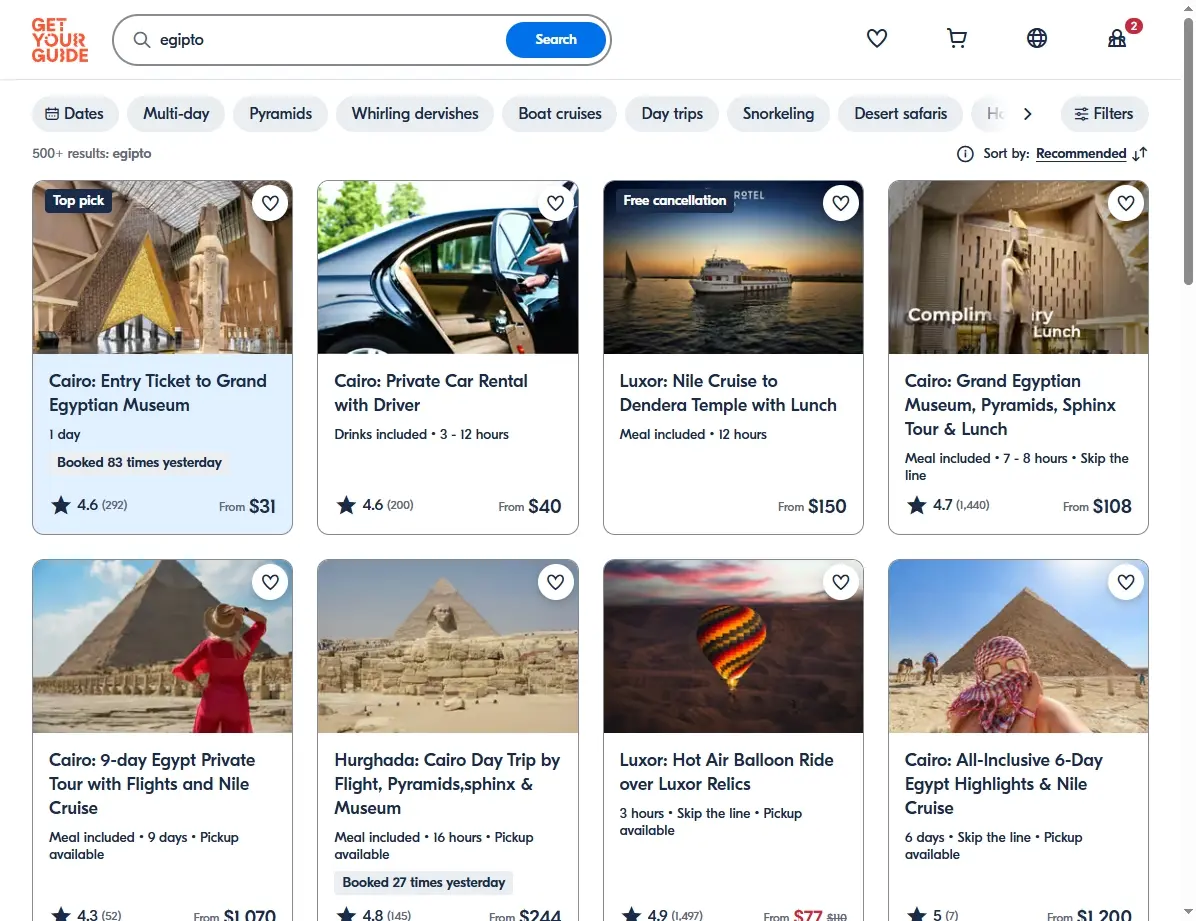Viewport: 1196px width, 921px height.
Task: Click Booked 27 times yesterday label
Action: [423, 883]
